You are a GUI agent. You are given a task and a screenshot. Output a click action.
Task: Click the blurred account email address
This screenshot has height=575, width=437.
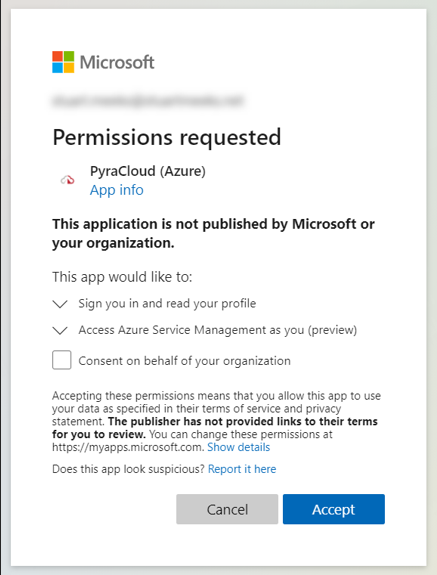point(148,100)
